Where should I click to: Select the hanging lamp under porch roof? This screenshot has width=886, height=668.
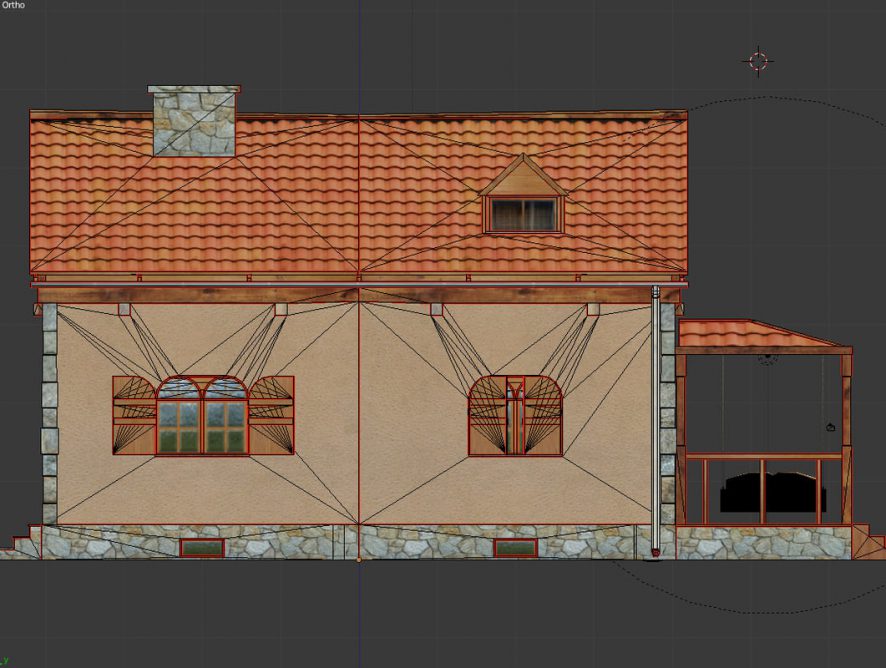tap(767, 358)
